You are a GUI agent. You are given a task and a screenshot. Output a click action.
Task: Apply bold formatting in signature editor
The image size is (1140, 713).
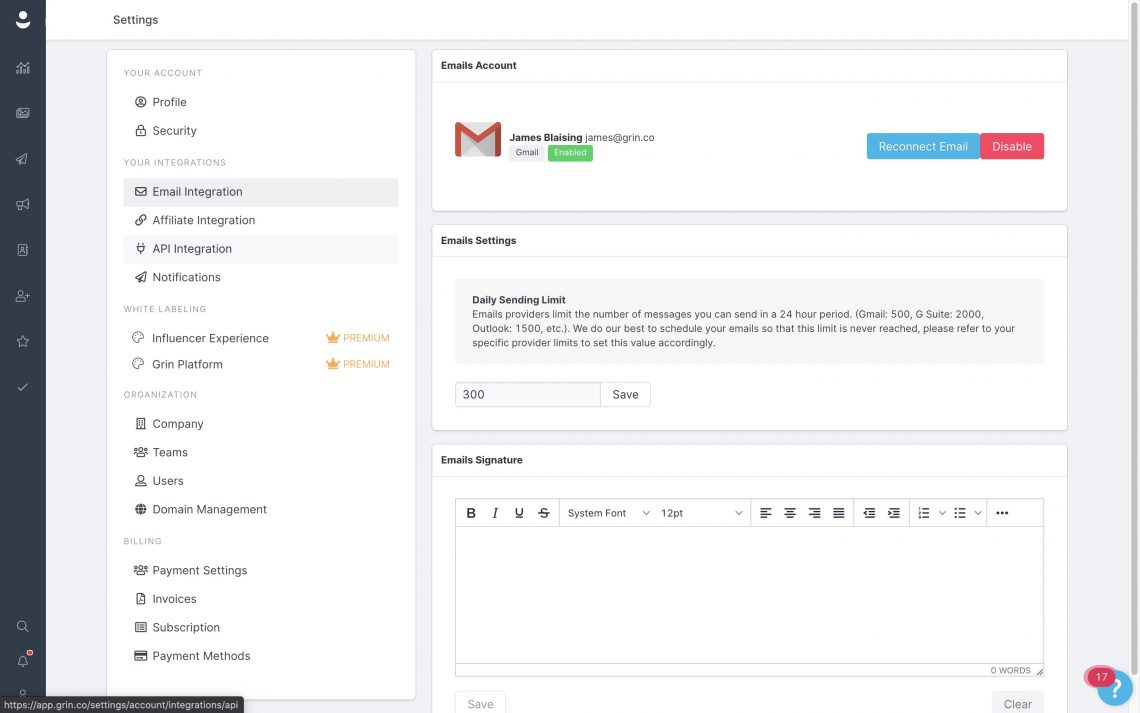pyautogui.click(x=470, y=512)
